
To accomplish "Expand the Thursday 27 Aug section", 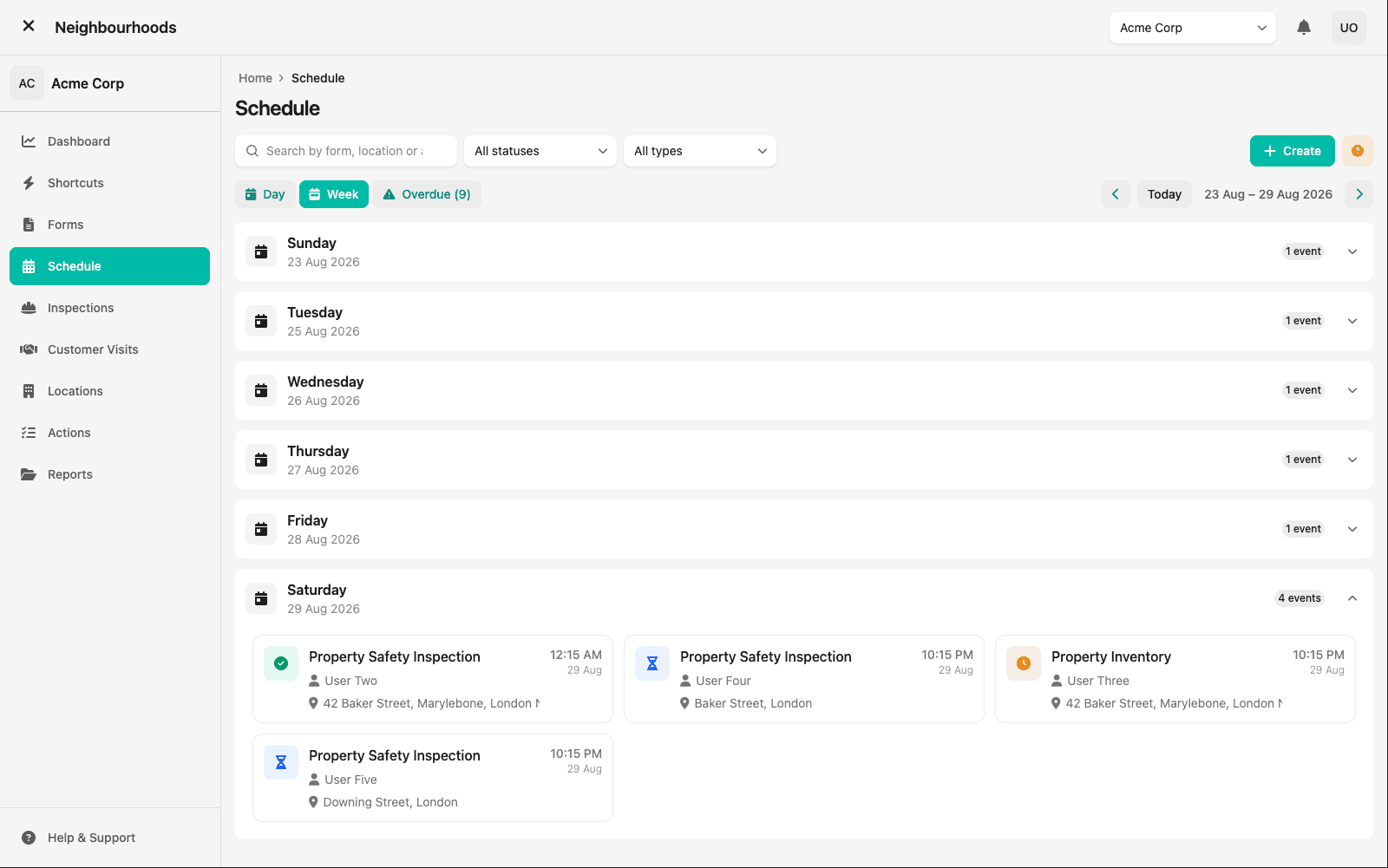I will [x=1352, y=460].
